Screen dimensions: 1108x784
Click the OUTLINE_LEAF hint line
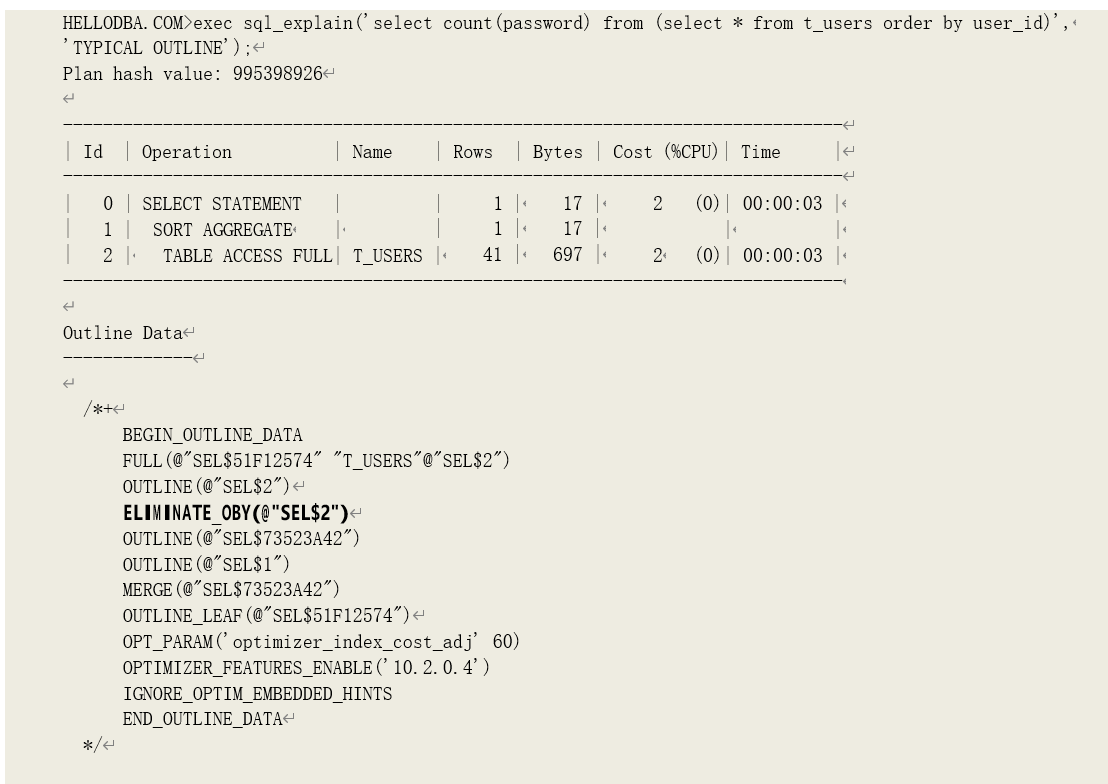click(x=266, y=615)
